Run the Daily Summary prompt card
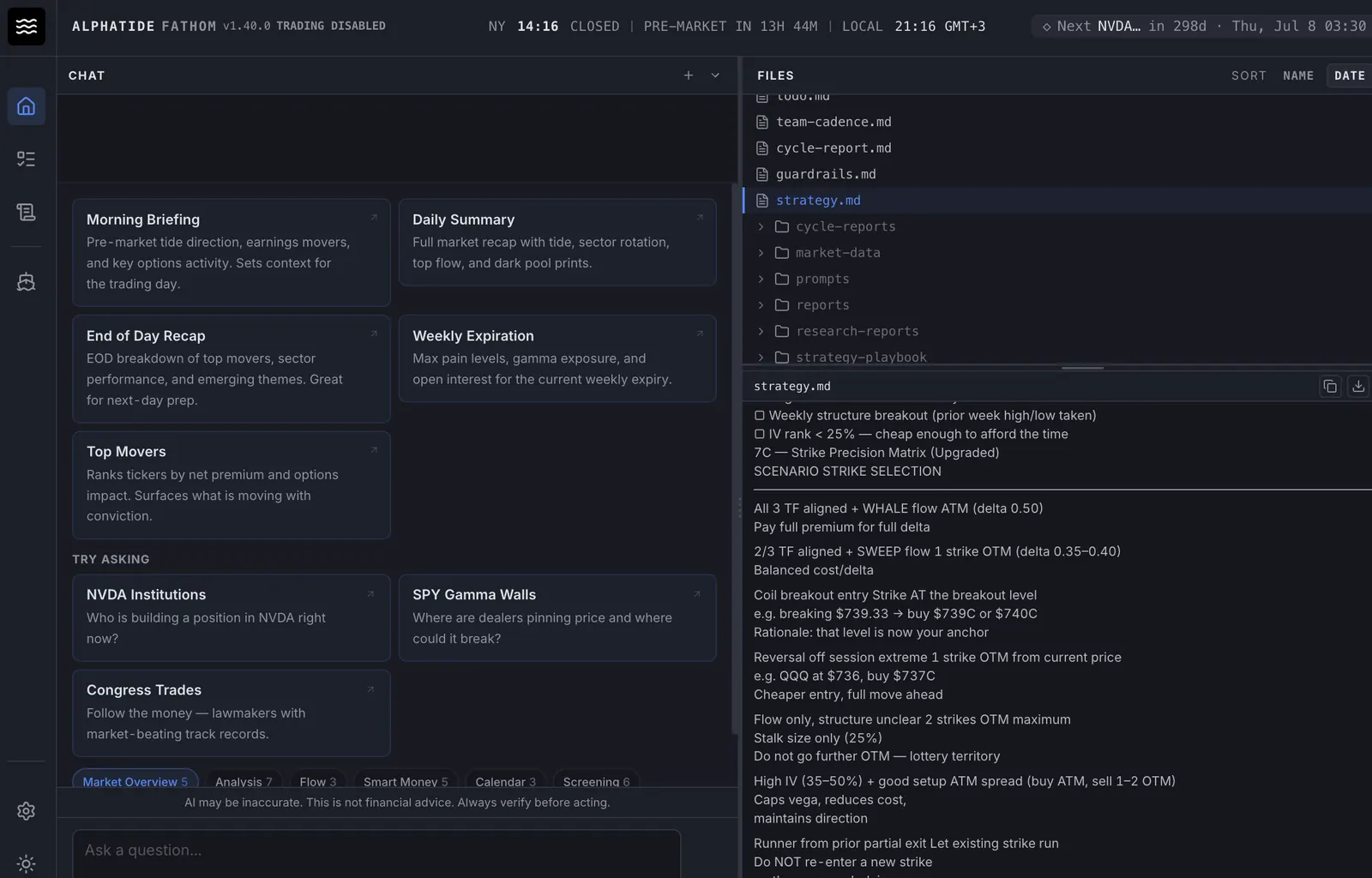Viewport: 1372px width, 878px height. coord(557,242)
